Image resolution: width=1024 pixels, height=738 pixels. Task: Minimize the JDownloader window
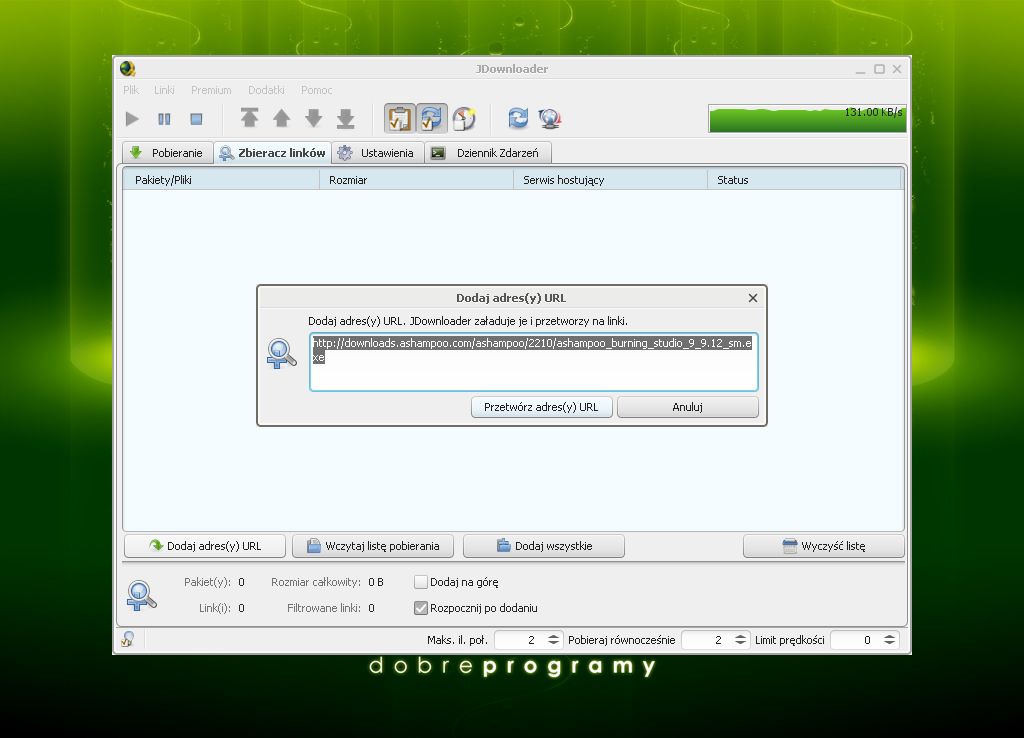click(x=861, y=69)
